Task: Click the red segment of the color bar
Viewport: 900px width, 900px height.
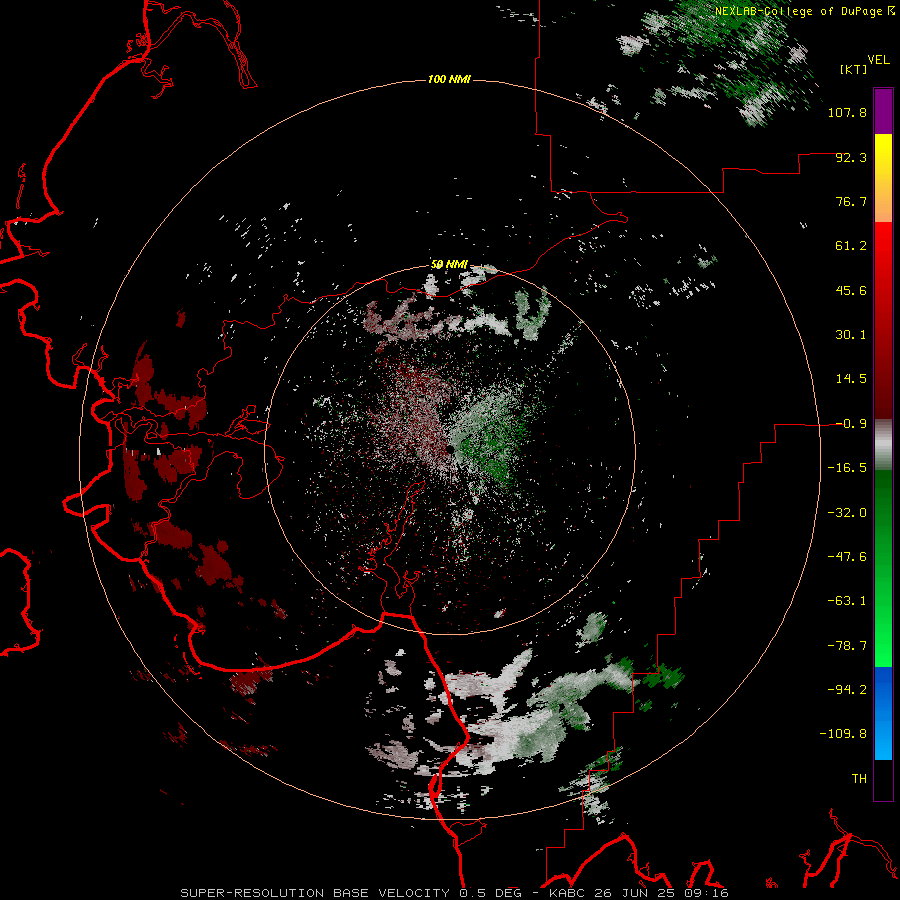Action: coord(883,320)
